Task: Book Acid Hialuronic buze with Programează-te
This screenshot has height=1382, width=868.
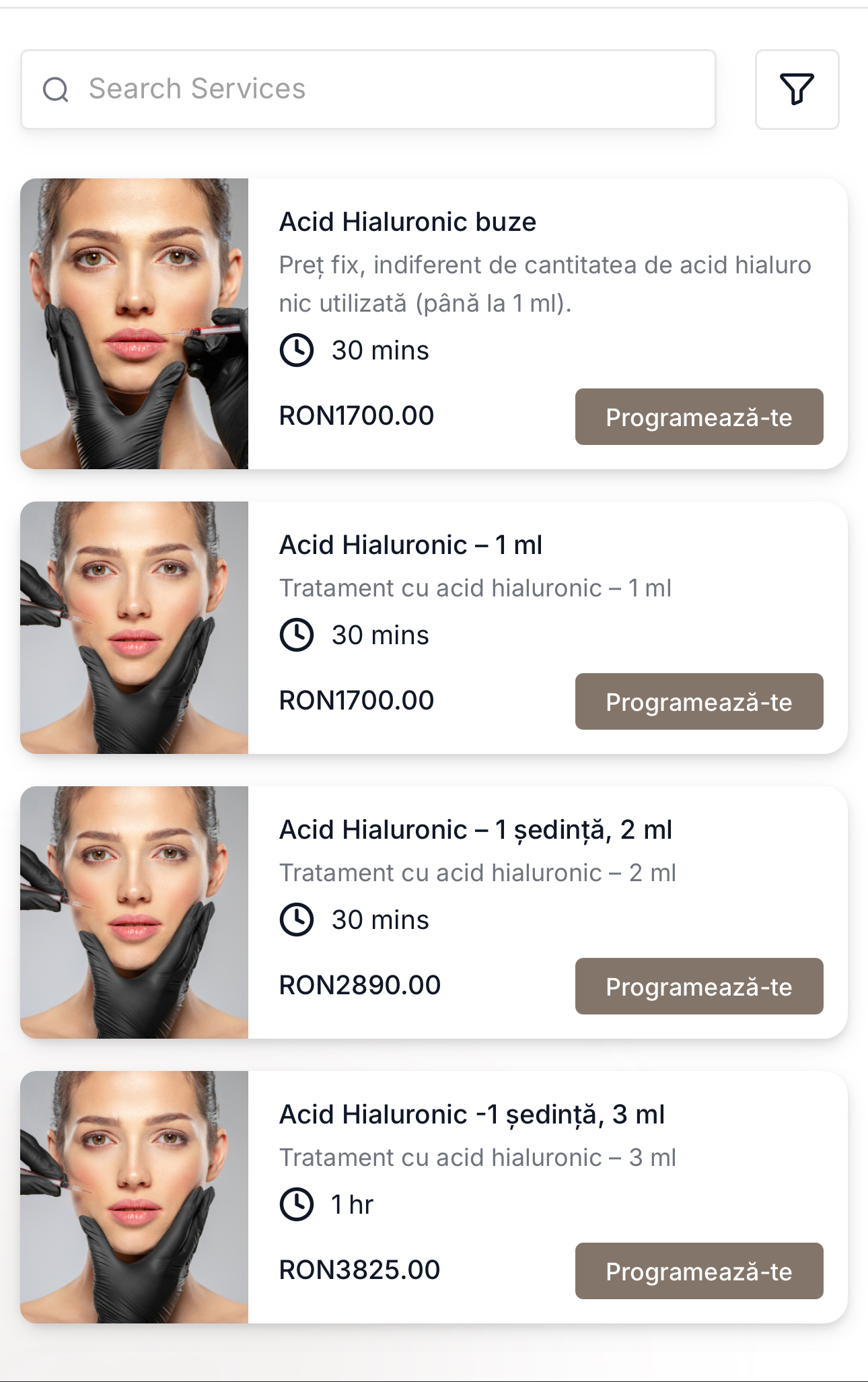Action: pyautogui.click(x=698, y=417)
